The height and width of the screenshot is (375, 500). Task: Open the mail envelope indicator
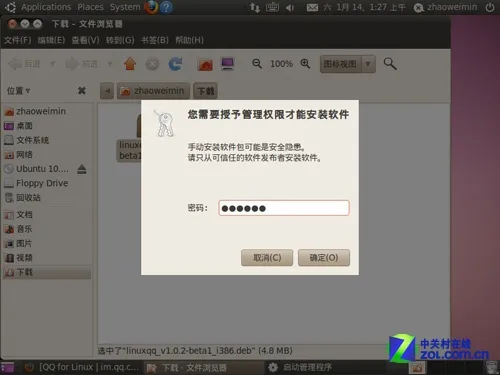tap(312, 7)
